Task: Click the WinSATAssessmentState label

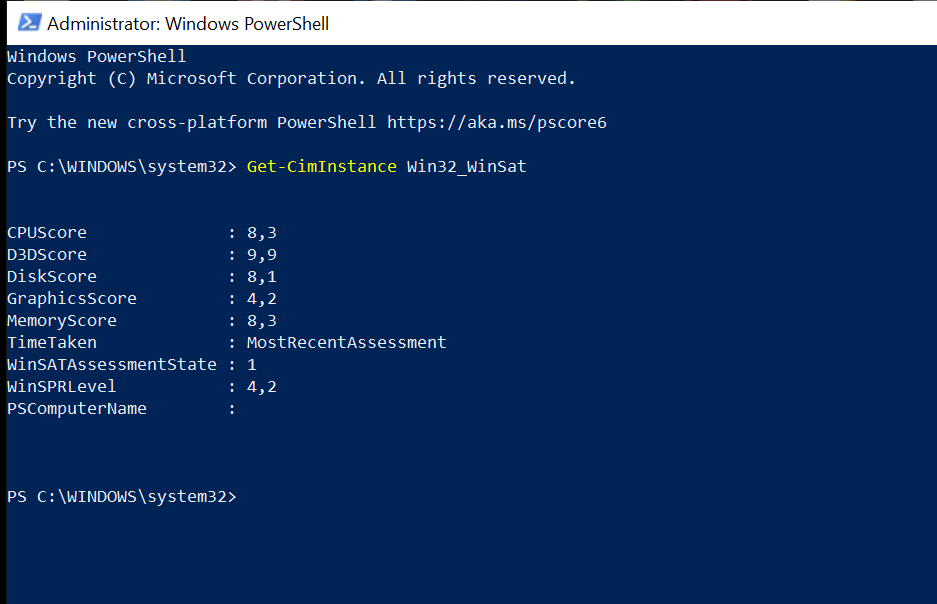Action: 112,364
